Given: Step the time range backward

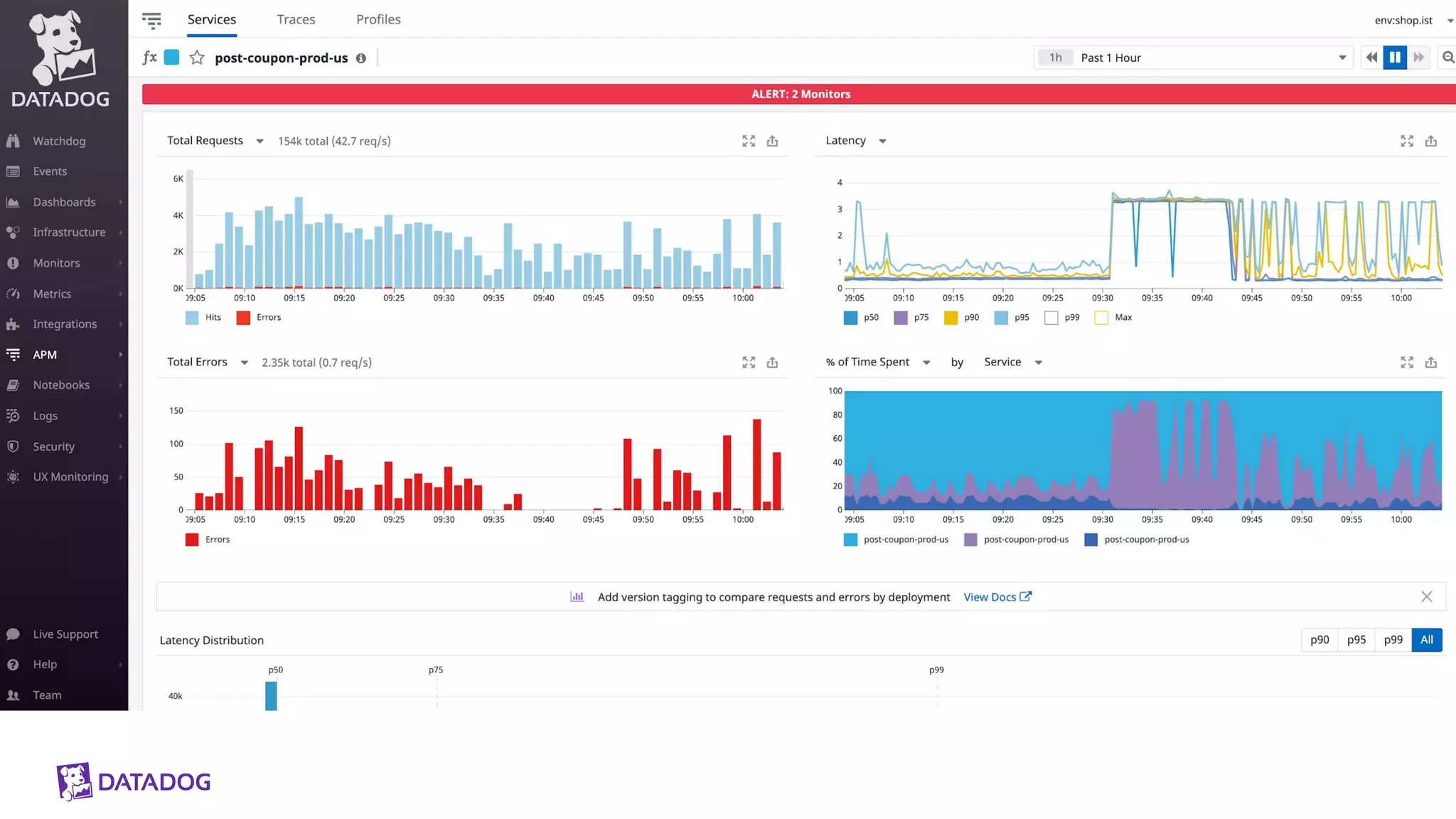Looking at the screenshot, I should click(1371, 58).
